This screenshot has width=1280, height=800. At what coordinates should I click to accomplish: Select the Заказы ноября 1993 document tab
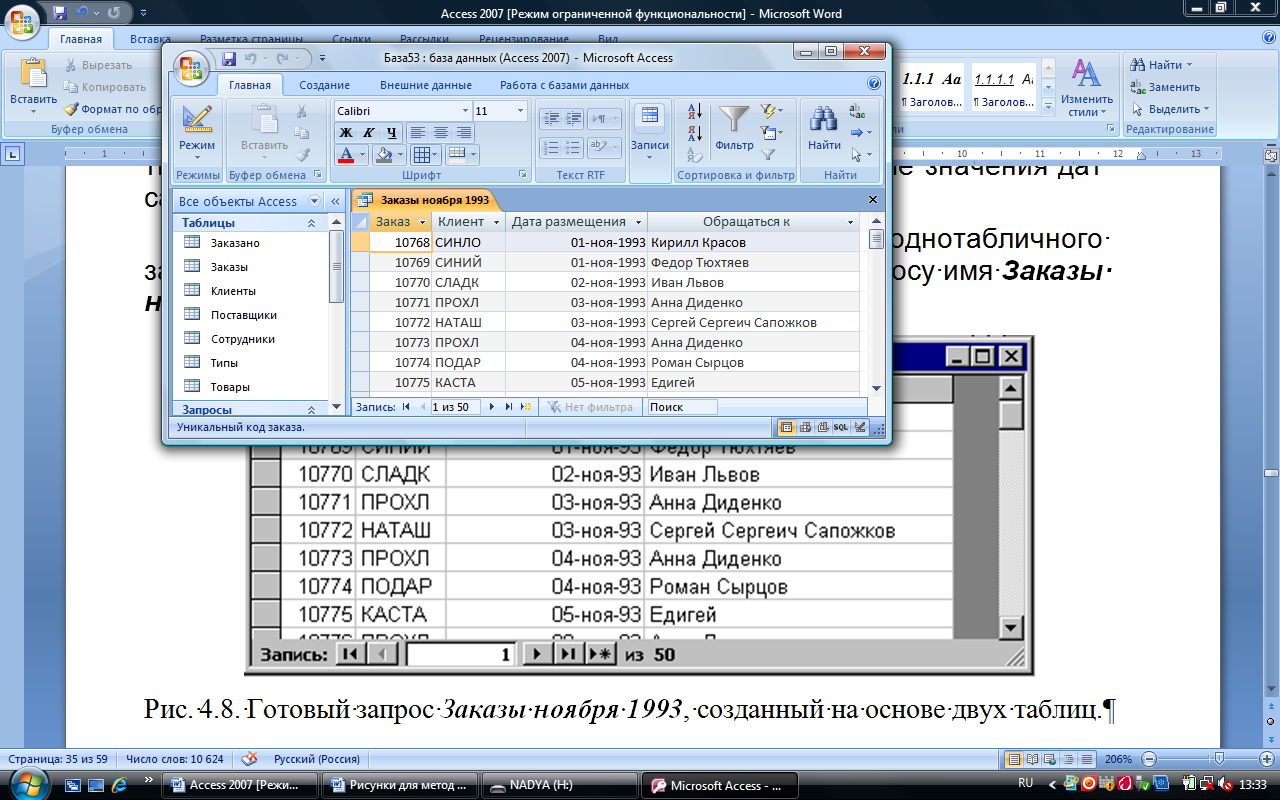point(424,200)
